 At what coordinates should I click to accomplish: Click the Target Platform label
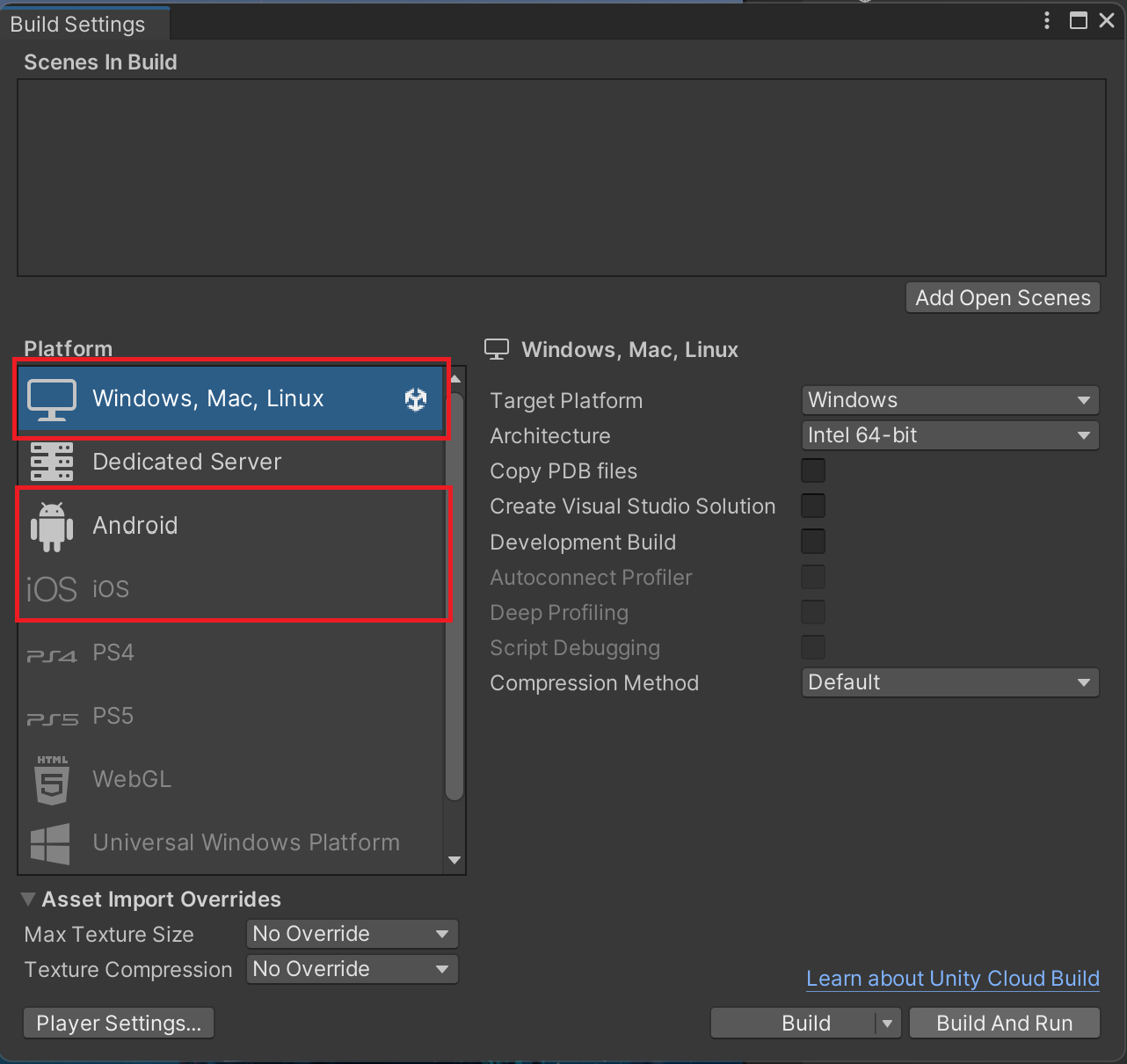566,401
